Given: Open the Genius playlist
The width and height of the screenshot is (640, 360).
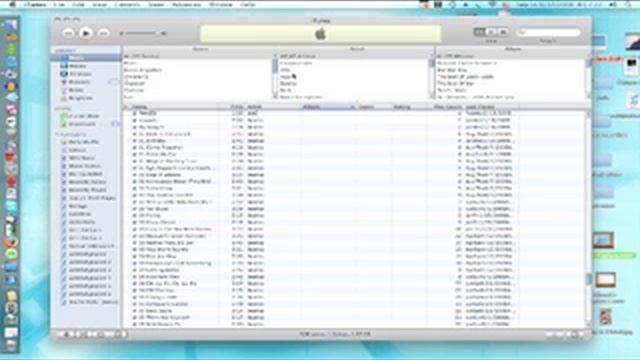Looking at the screenshot, I should click(86, 150).
